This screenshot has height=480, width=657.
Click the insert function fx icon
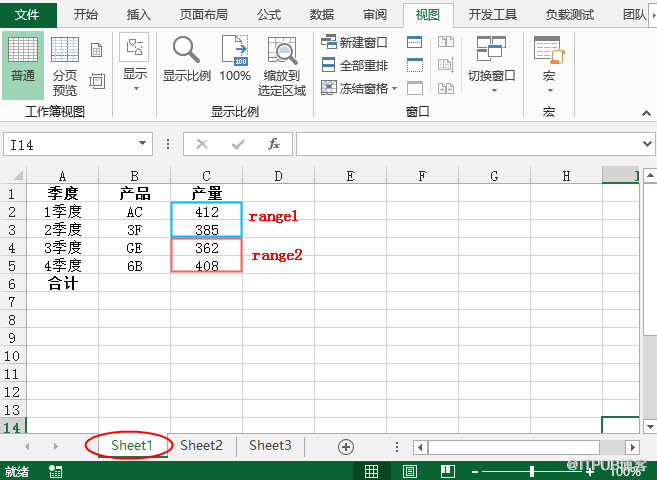tap(273, 145)
